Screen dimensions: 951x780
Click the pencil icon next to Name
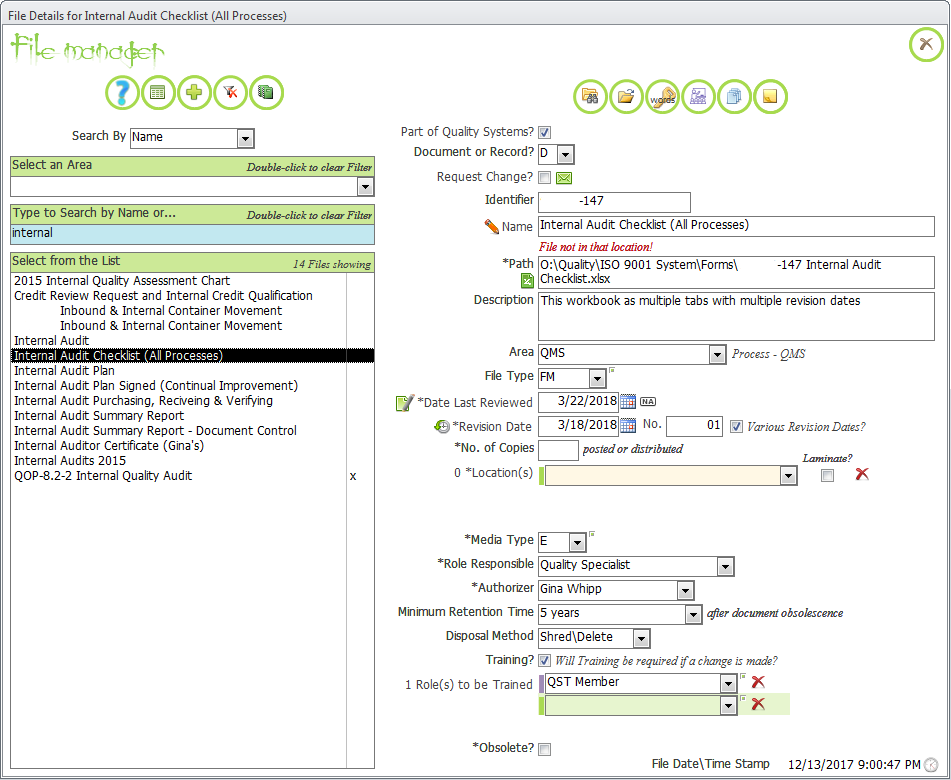(491, 227)
